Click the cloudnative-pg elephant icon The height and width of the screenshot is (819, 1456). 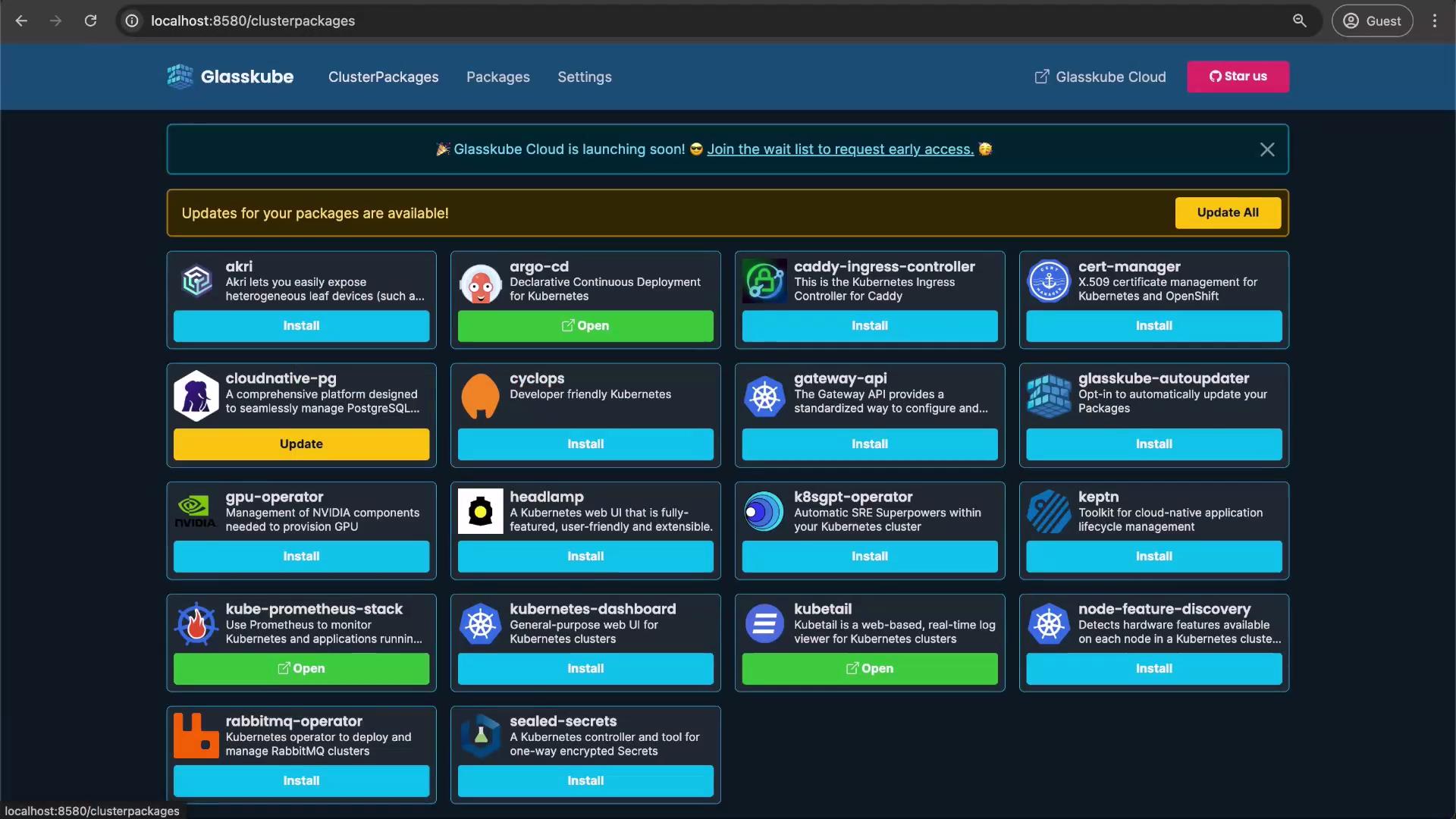[196, 395]
